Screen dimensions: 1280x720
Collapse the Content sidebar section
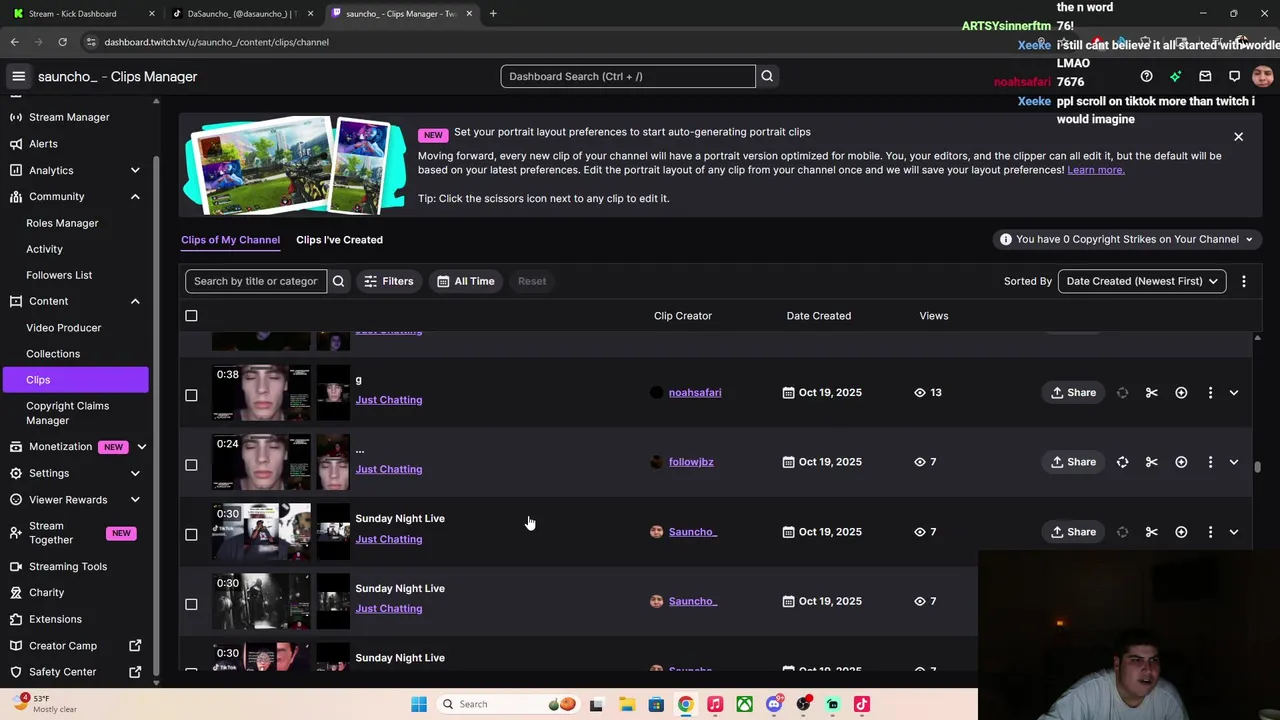[x=135, y=301]
